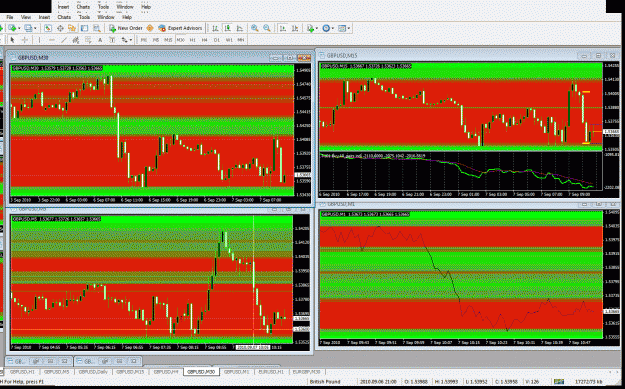Set timeframe to M5
The width and height of the screenshot is (625, 389).
156,40
